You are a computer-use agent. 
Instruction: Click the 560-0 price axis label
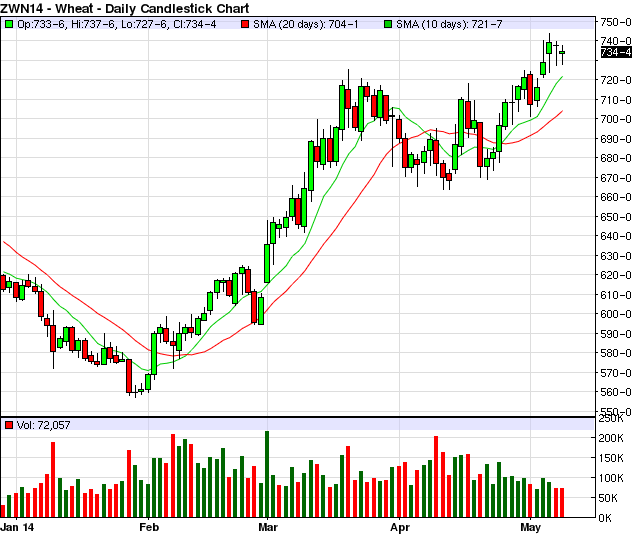pos(616,392)
